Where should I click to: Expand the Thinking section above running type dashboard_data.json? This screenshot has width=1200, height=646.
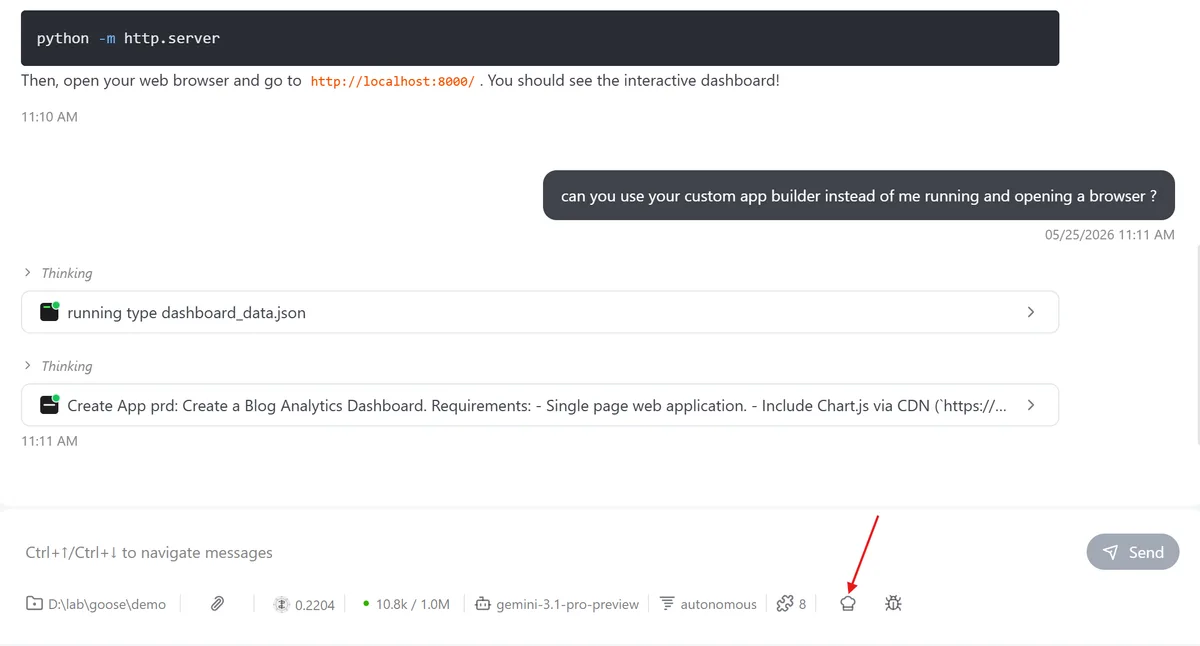point(58,273)
